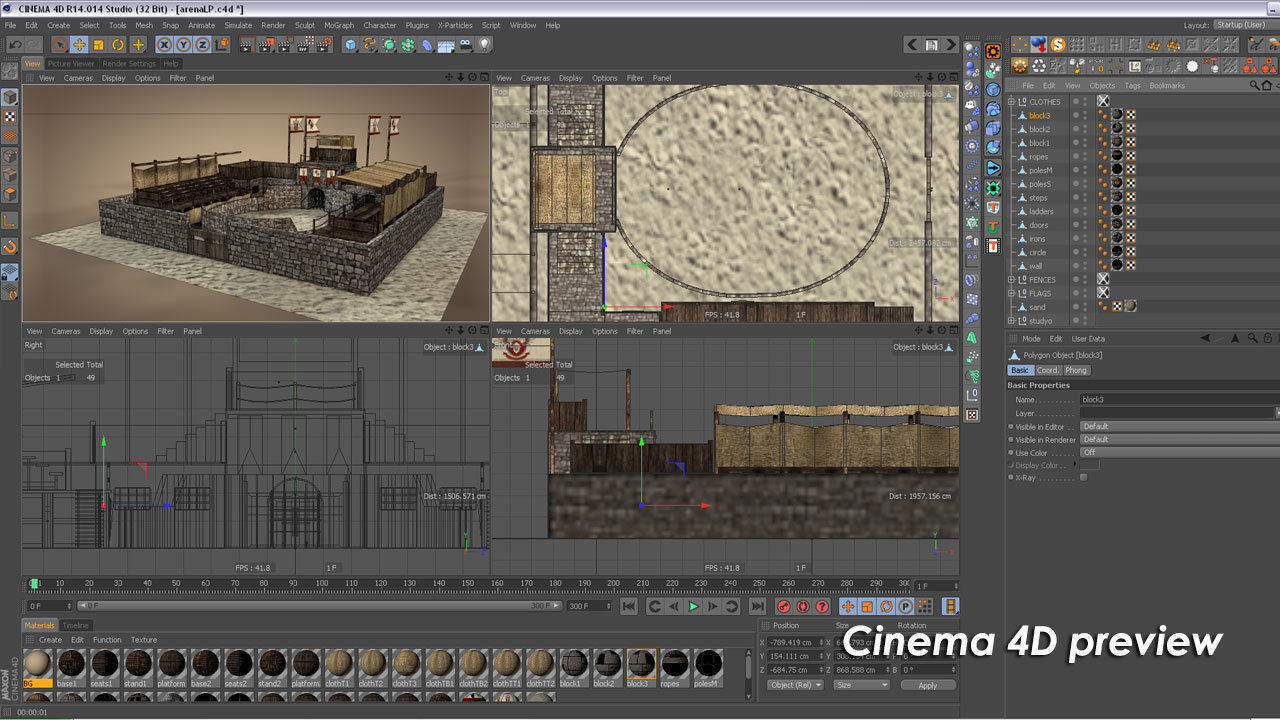Open the File menu
Image resolution: width=1280 pixels, height=720 pixels.
(x=11, y=25)
